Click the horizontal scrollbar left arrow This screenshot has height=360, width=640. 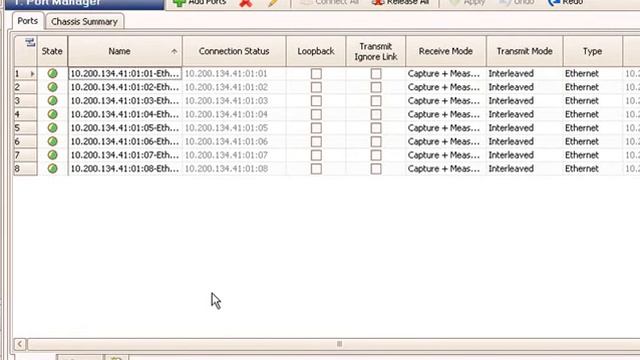click(x=20, y=344)
